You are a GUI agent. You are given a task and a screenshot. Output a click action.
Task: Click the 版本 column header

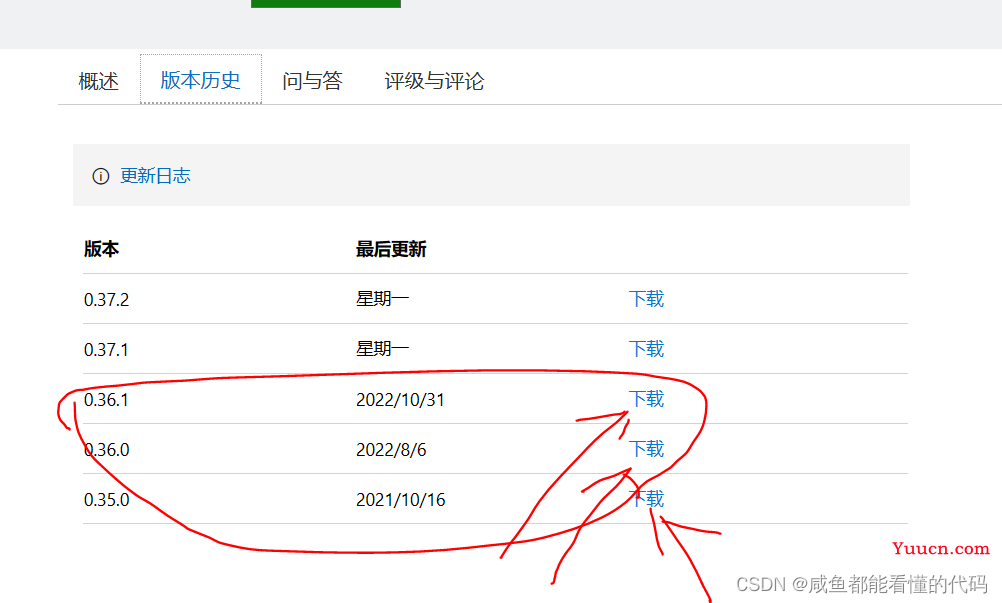coord(102,249)
